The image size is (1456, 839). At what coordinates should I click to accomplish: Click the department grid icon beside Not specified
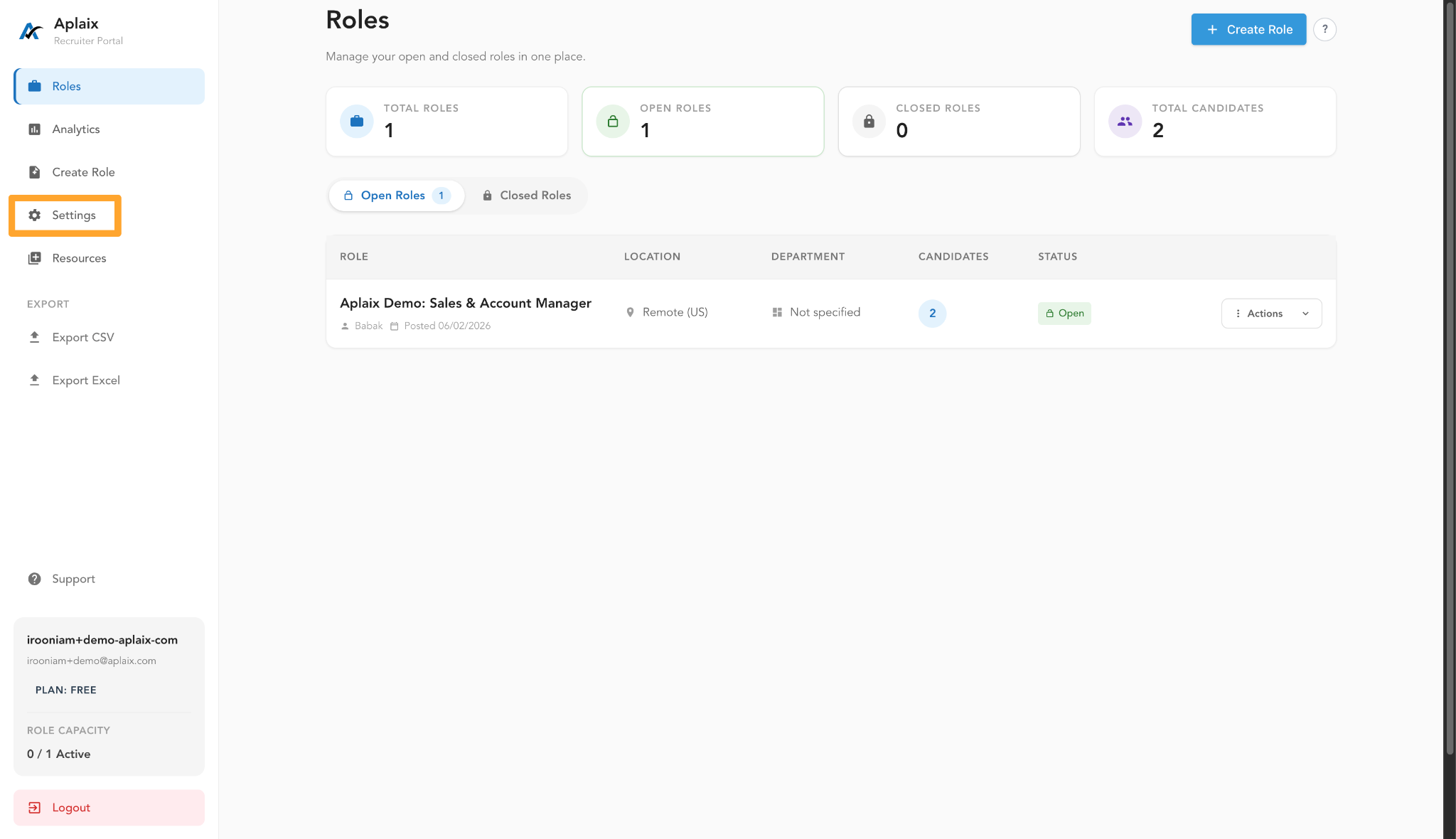click(777, 312)
